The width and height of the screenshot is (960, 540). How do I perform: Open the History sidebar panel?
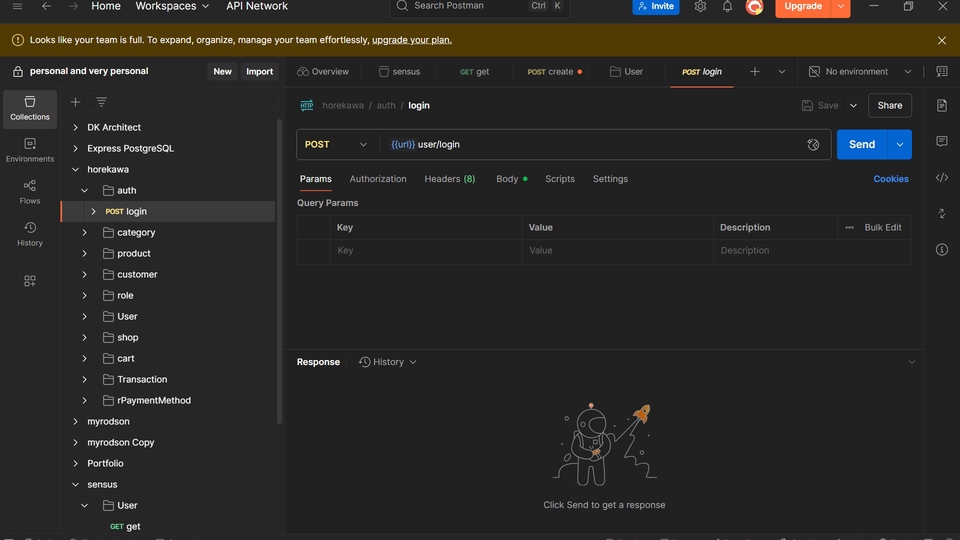coord(29,234)
